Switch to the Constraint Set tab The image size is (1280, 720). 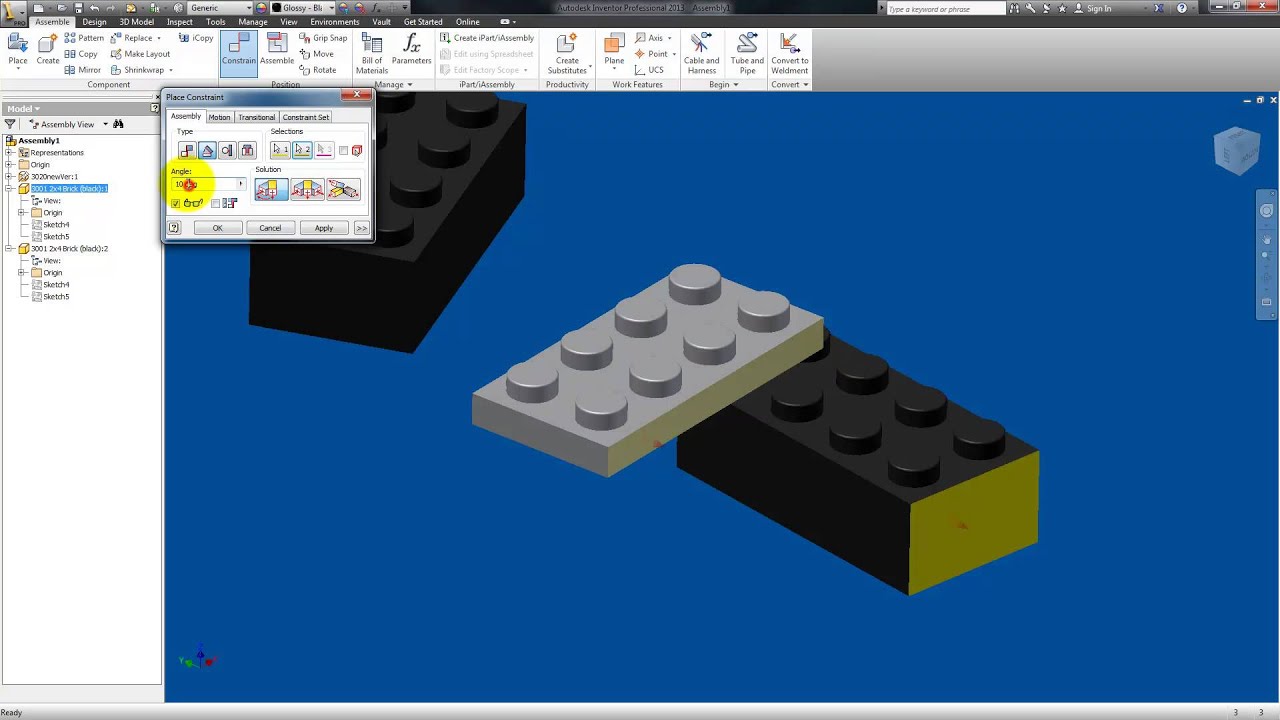click(306, 117)
